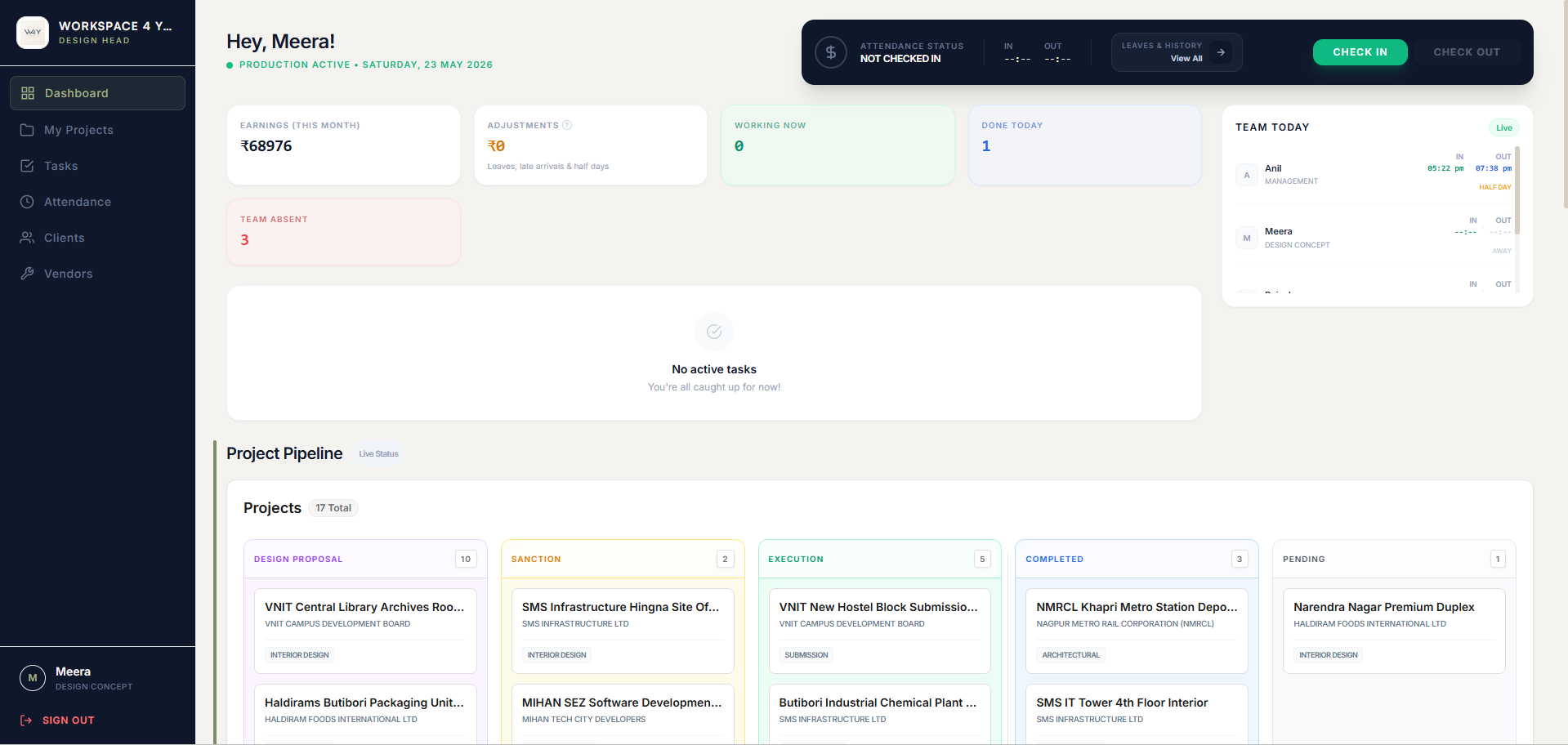Click the Vendors wrench icon
Image resolution: width=1568 pixels, height=745 pixels.
(27, 274)
